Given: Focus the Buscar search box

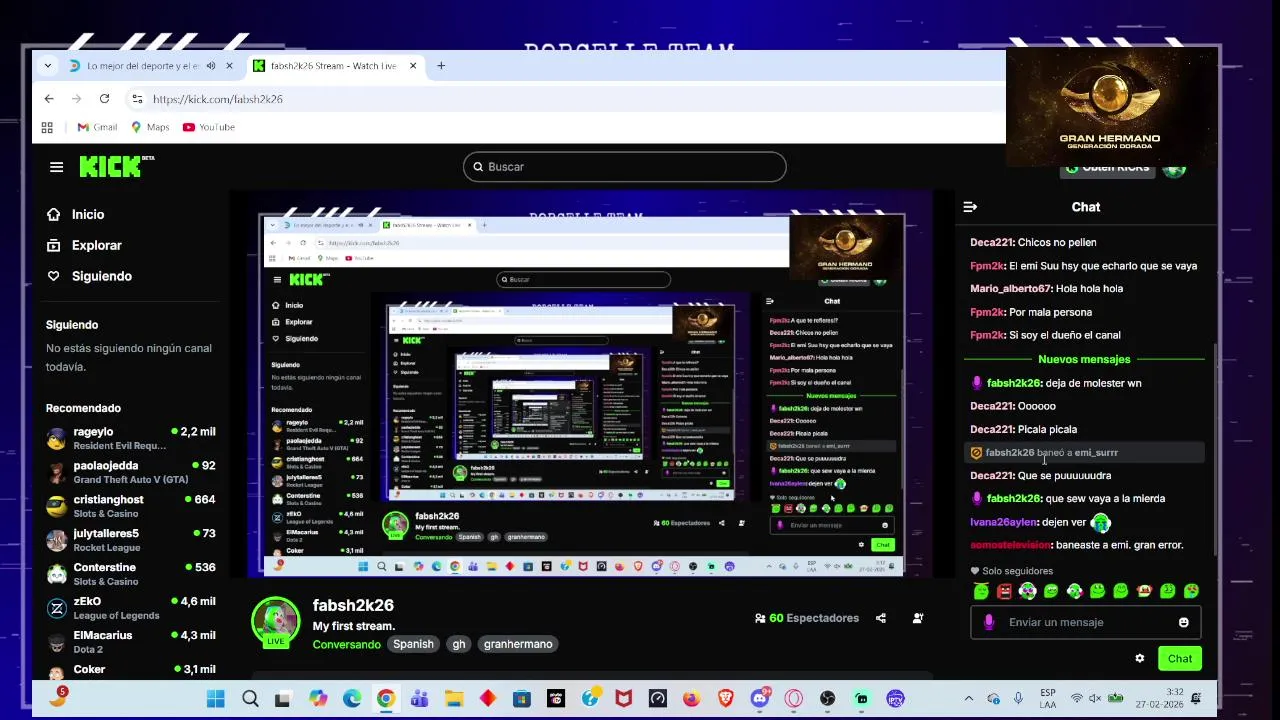Looking at the screenshot, I should [x=625, y=167].
